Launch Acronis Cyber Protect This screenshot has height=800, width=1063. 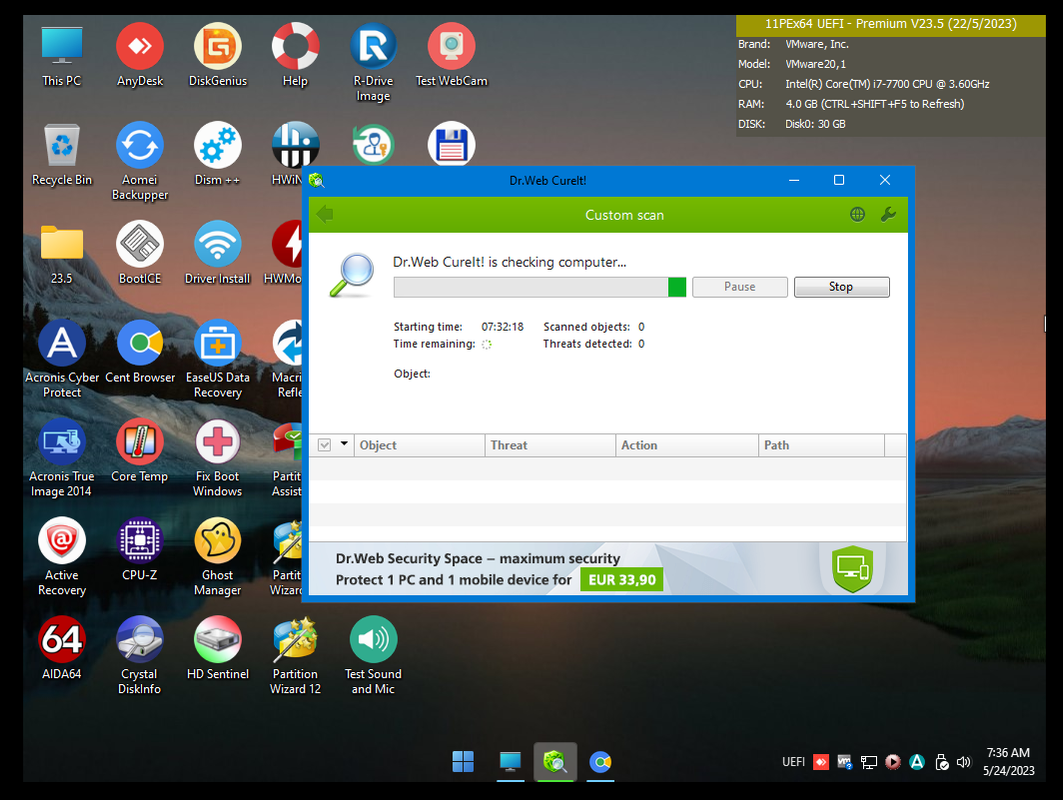pyautogui.click(x=62, y=359)
